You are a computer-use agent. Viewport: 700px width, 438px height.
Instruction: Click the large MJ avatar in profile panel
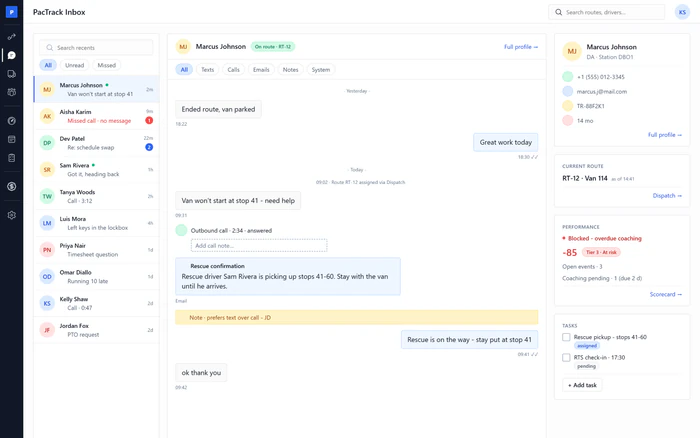click(572, 51)
